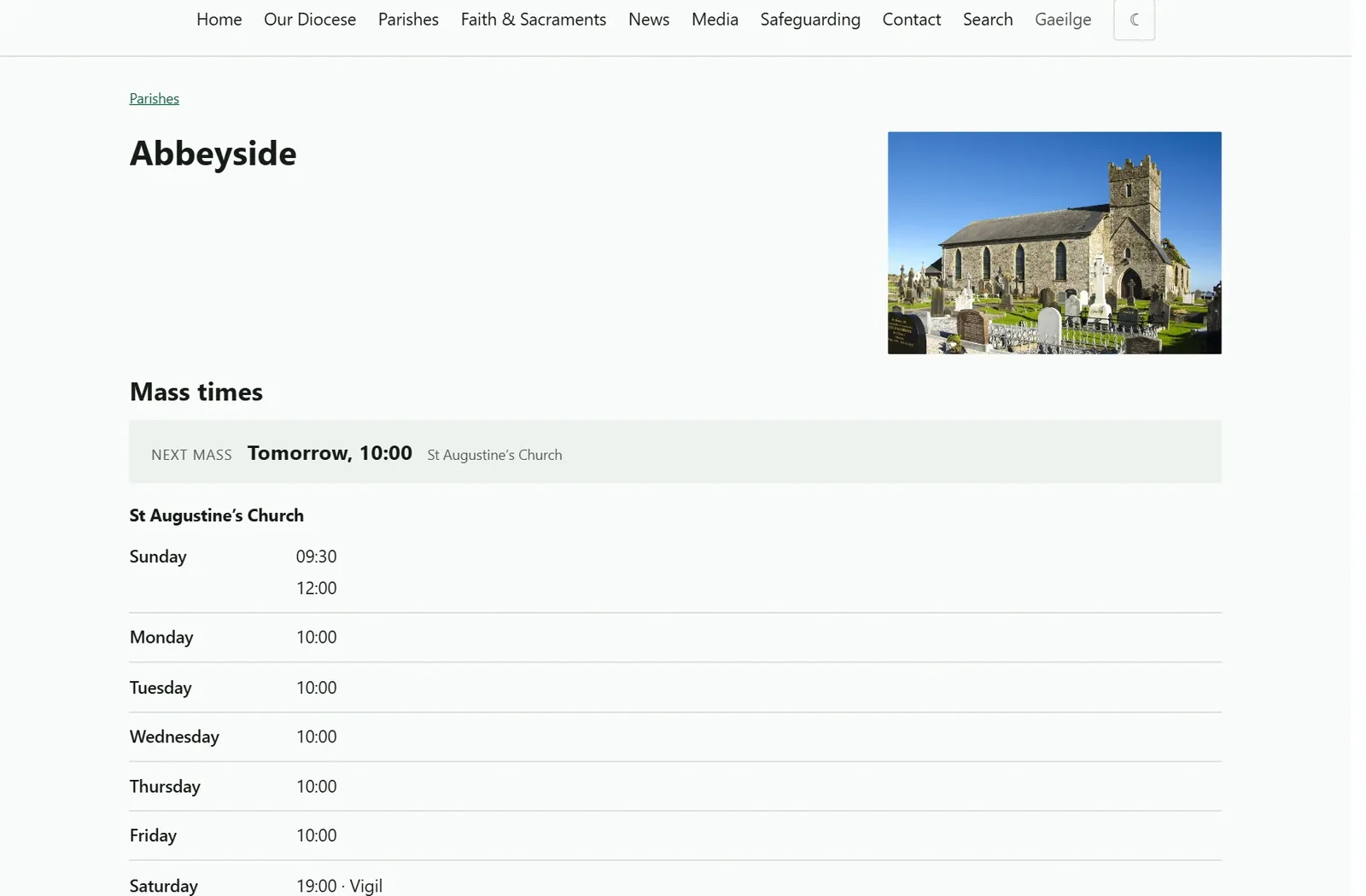Click 'Tomorrow, 10:00' next mass time

tap(330, 453)
